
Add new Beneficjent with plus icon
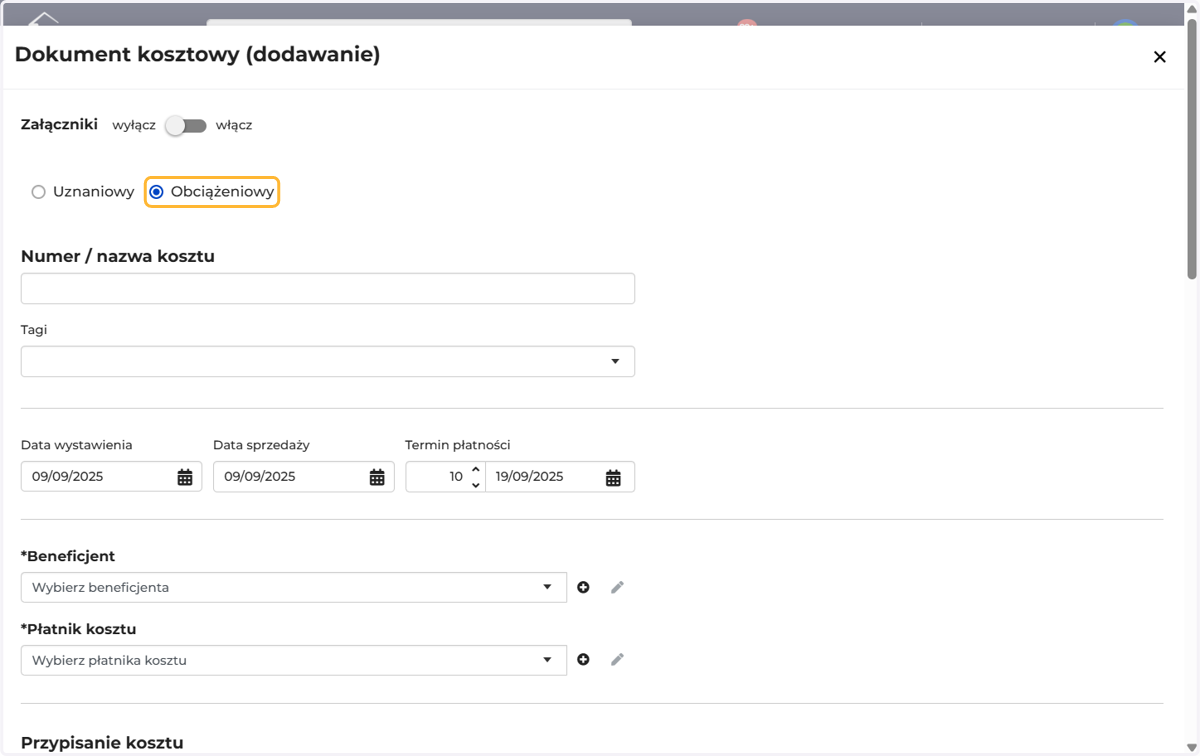(583, 587)
